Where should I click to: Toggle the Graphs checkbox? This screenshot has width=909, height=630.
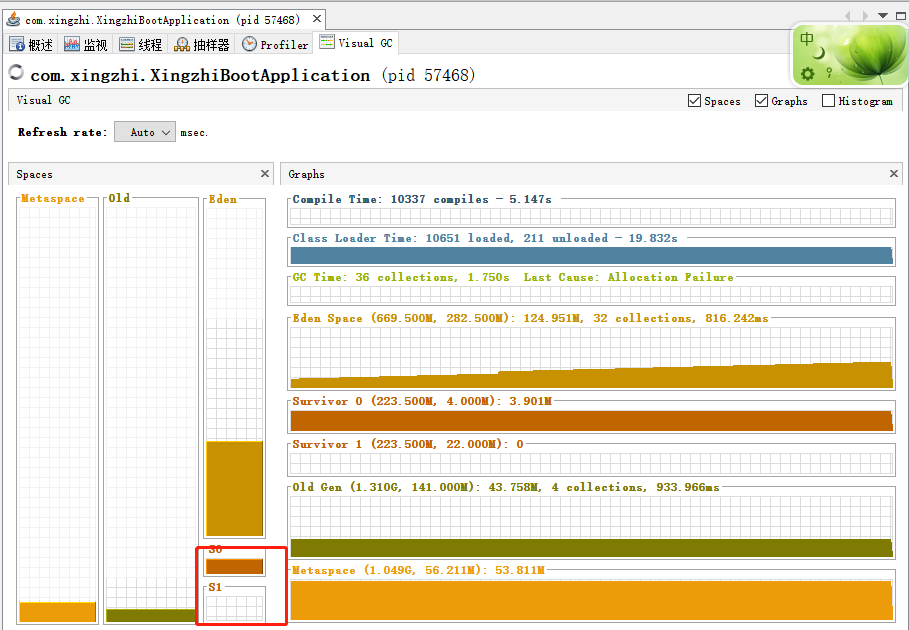coord(761,101)
